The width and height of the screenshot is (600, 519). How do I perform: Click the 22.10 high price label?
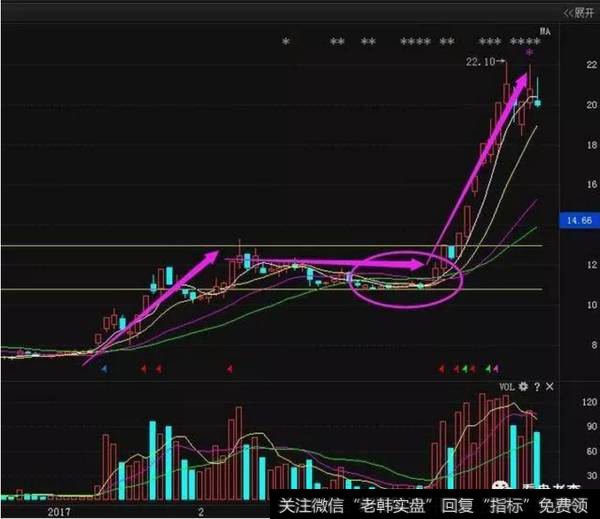click(x=480, y=62)
